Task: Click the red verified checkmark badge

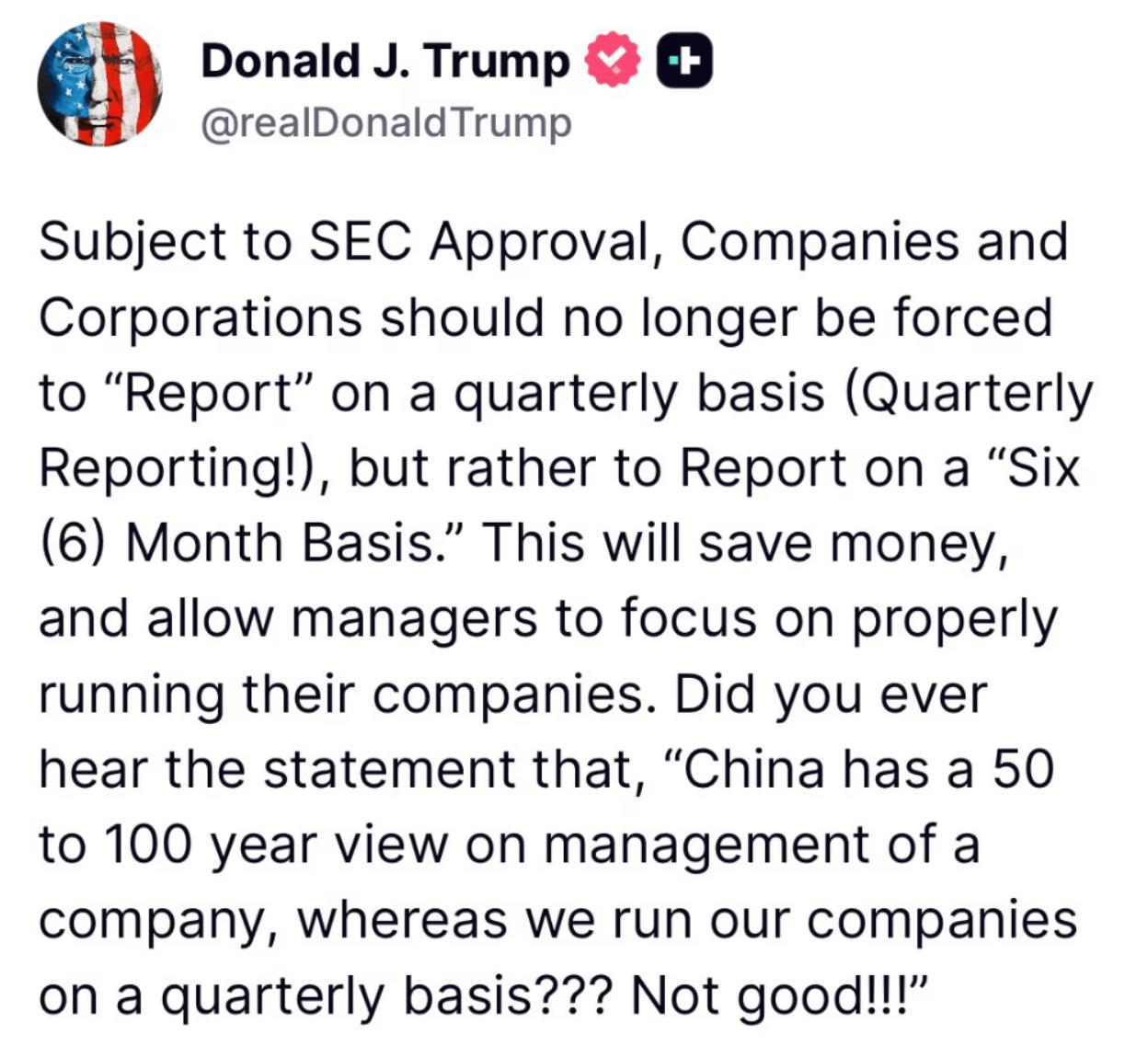Action: point(613,60)
